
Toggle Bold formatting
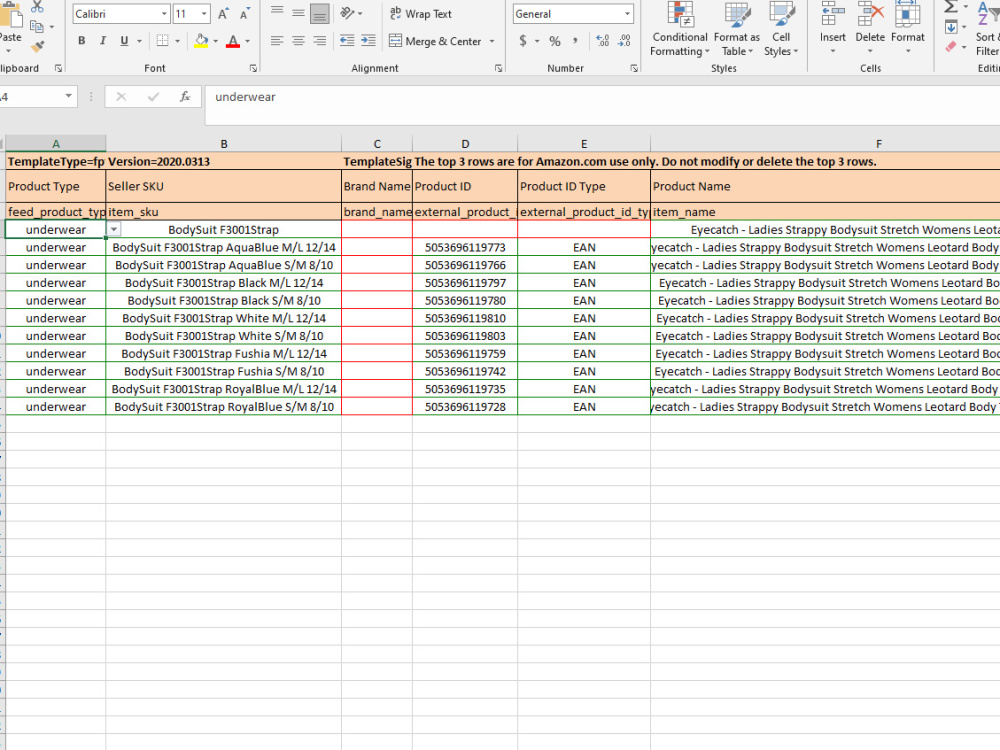click(82, 41)
